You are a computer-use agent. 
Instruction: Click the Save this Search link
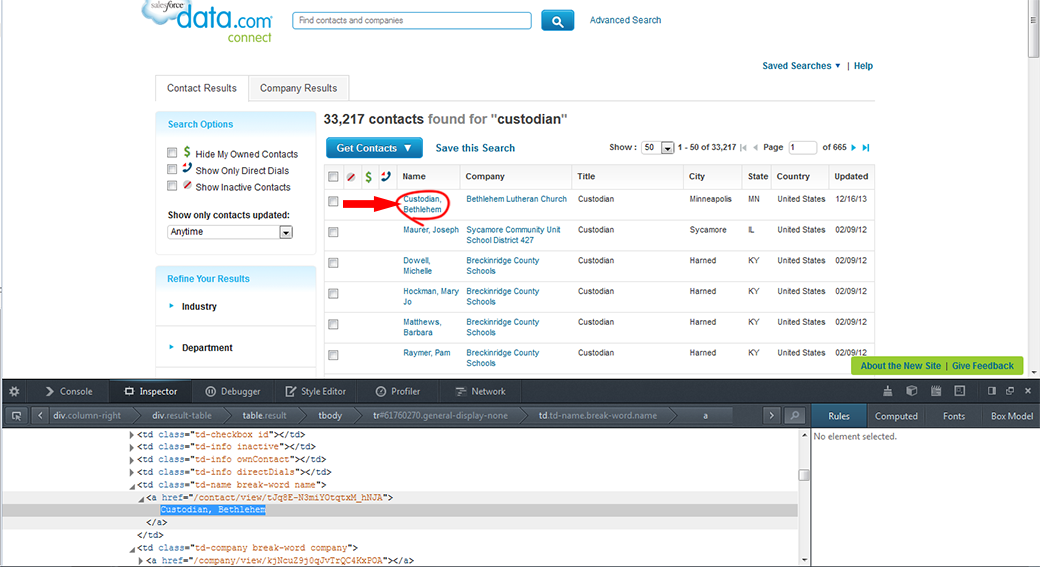click(x=475, y=148)
